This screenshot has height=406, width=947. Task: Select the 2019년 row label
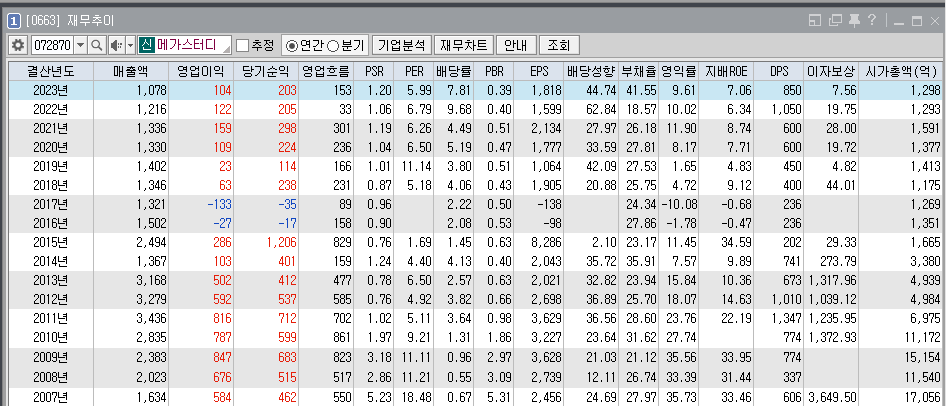click(51, 167)
